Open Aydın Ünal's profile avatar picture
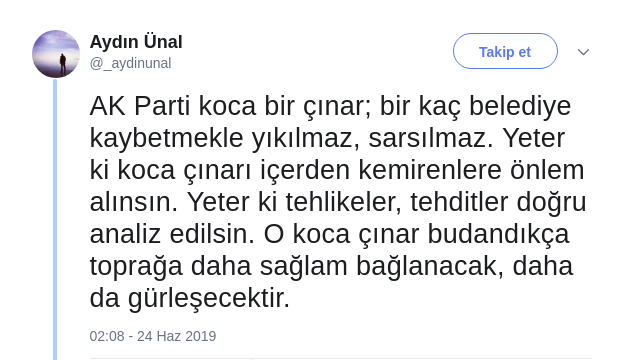Screen dimensions: 621x360 [56, 54]
